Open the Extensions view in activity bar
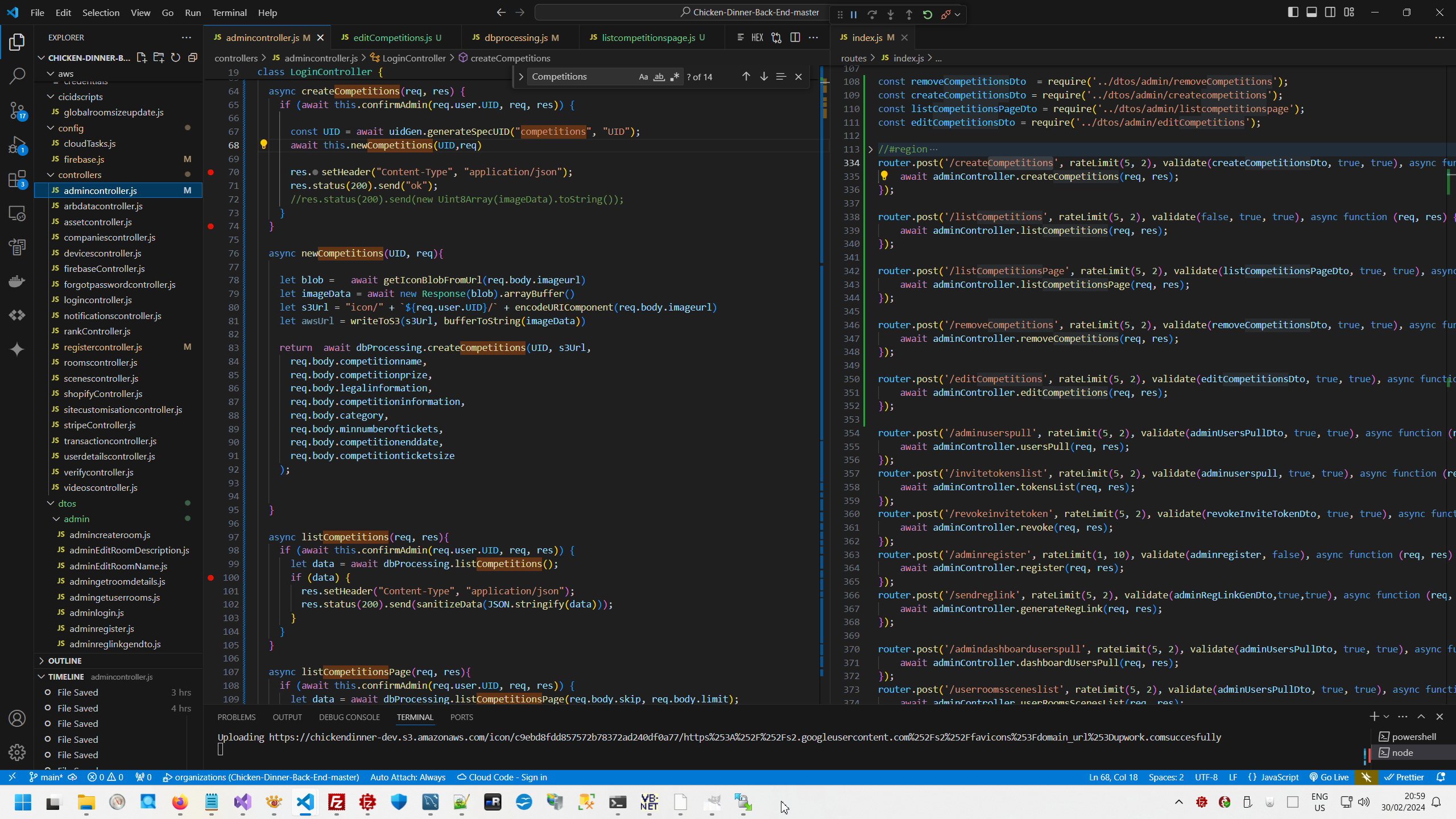This screenshot has height=819, width=1456. coord(17,179)
